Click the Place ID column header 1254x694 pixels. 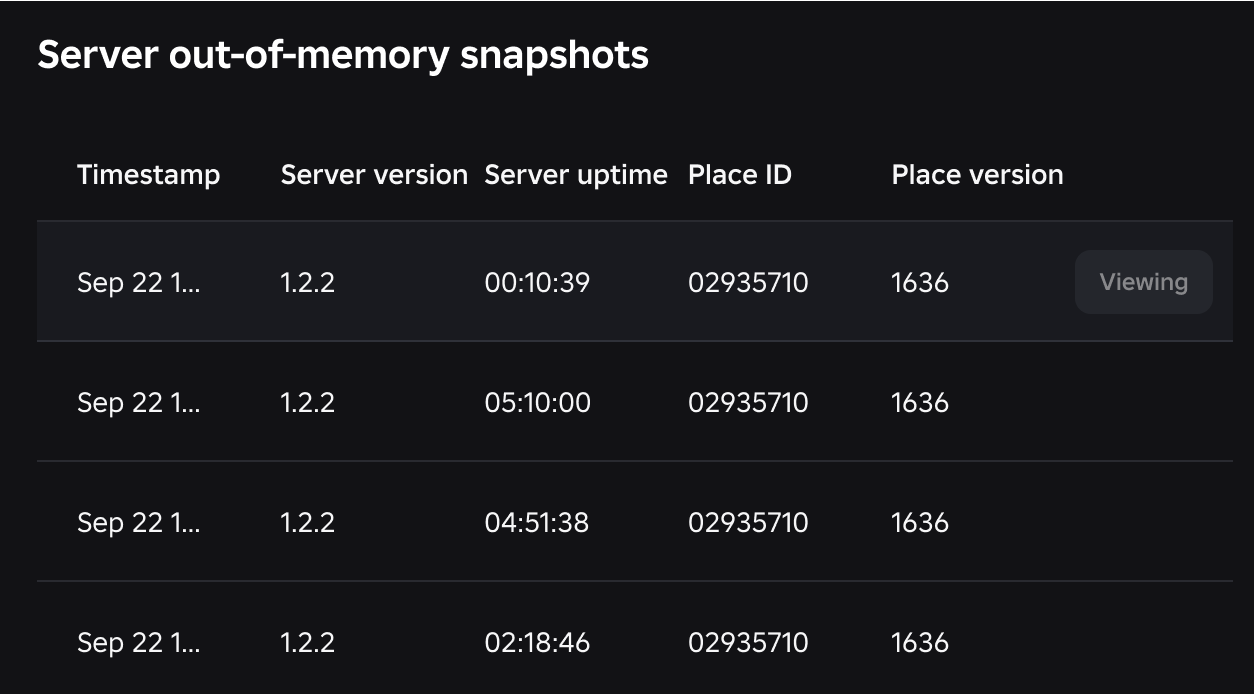(x=740, y=175)
